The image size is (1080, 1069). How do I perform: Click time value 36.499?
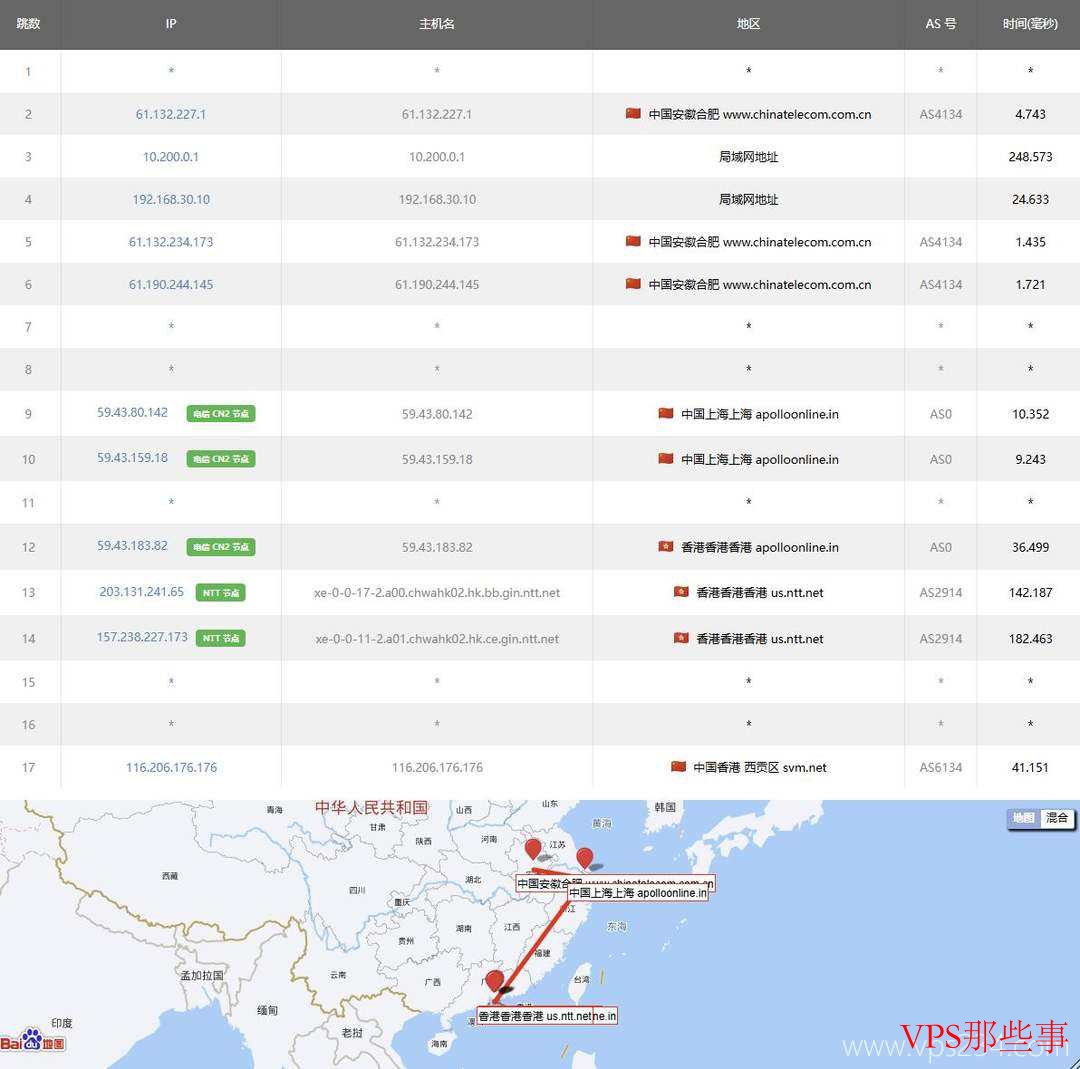1030,548
